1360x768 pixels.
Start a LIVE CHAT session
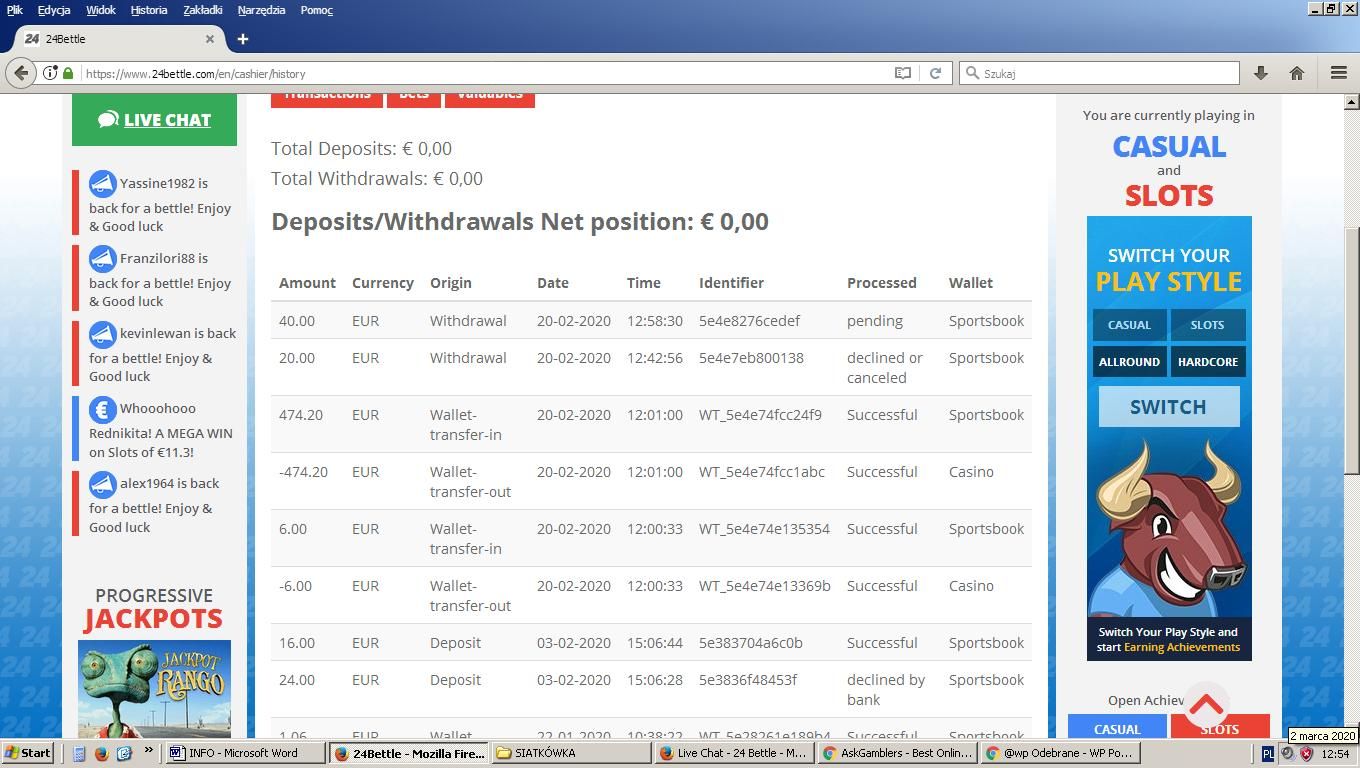[154, 120]
